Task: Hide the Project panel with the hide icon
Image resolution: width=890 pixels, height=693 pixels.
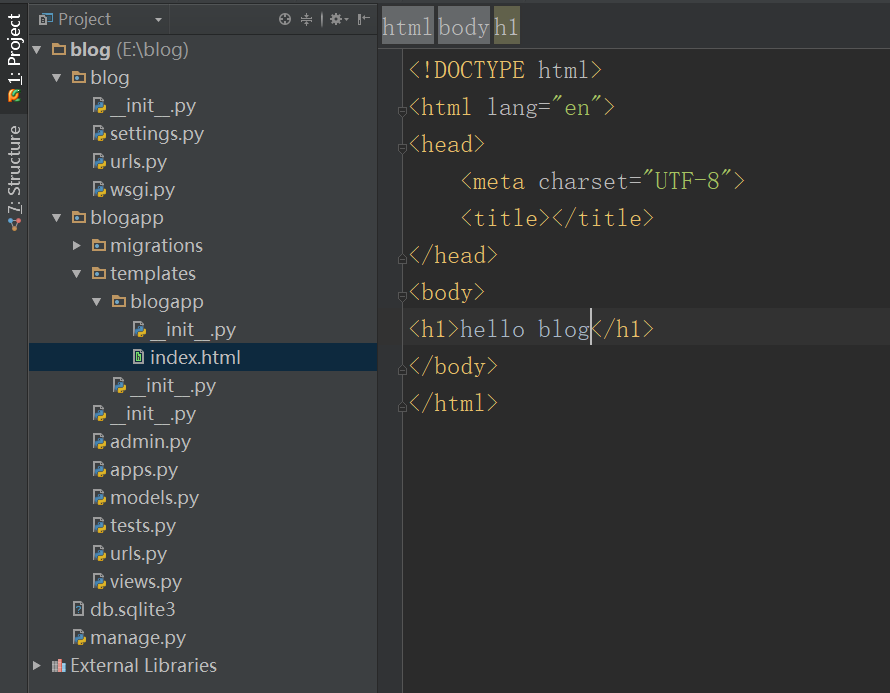Action: [364, 19]
